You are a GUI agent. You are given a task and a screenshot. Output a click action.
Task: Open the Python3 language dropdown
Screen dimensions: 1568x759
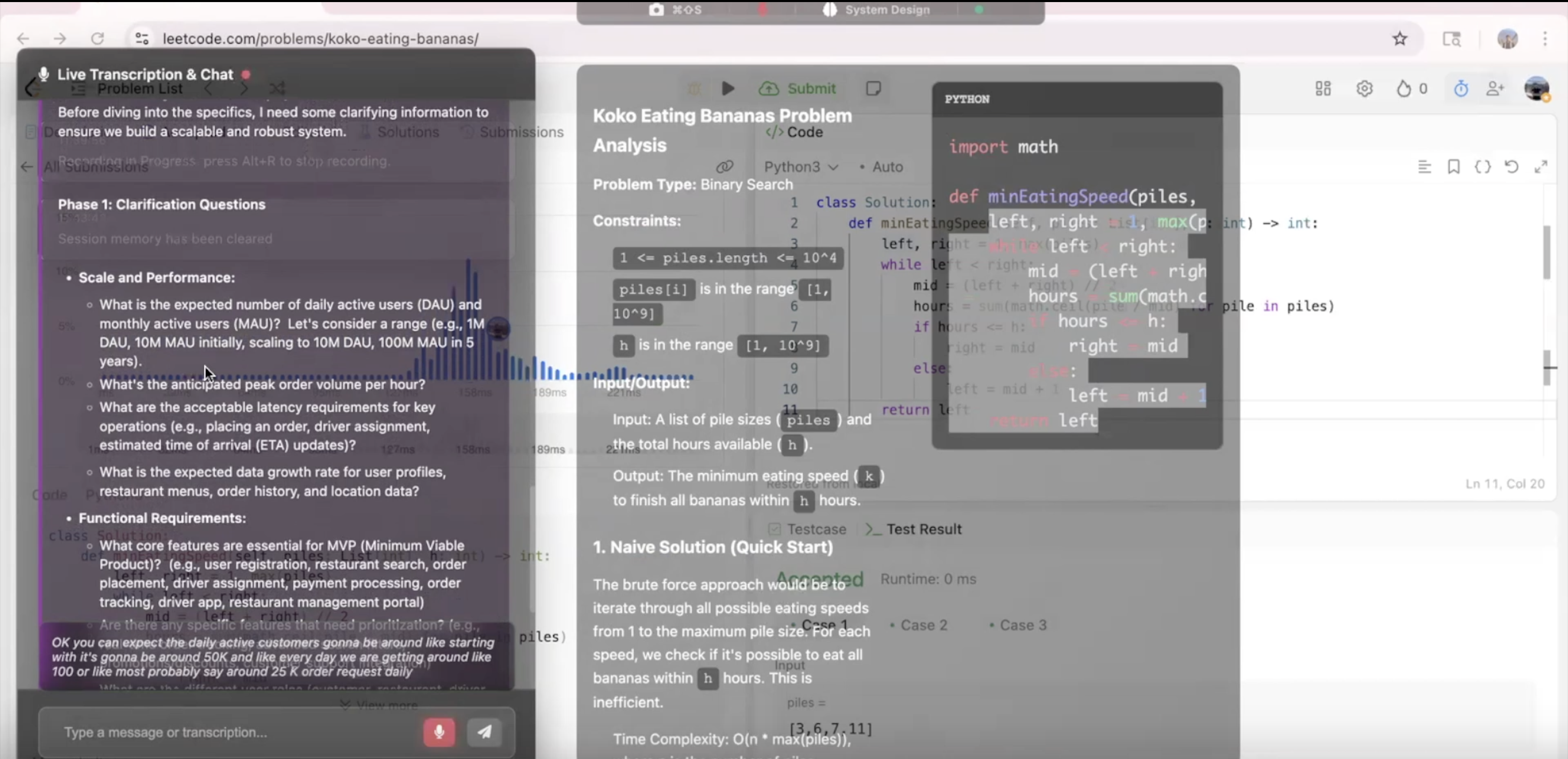coord(801,167)
